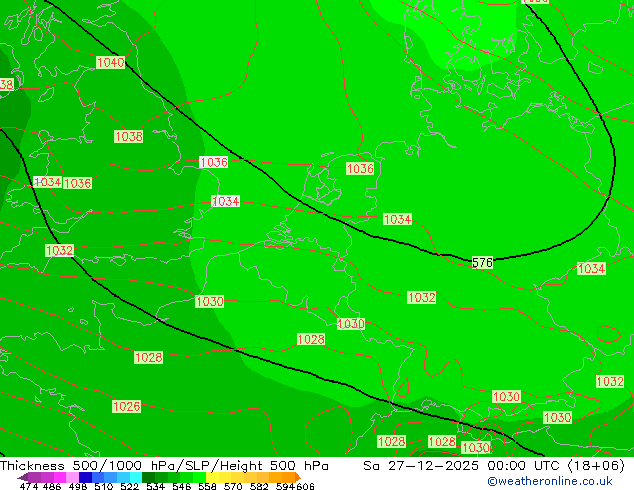Click the 582 legend value

pyautogui.click(x=259, y=486)
